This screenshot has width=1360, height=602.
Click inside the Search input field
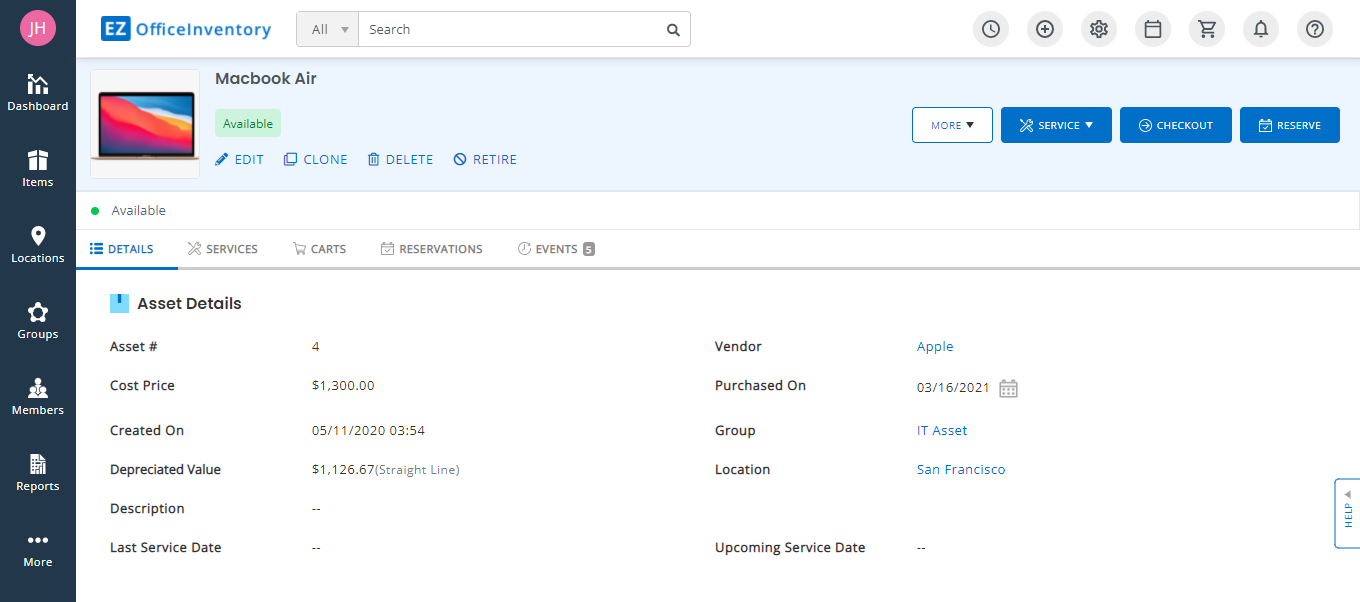coord(510,30)
